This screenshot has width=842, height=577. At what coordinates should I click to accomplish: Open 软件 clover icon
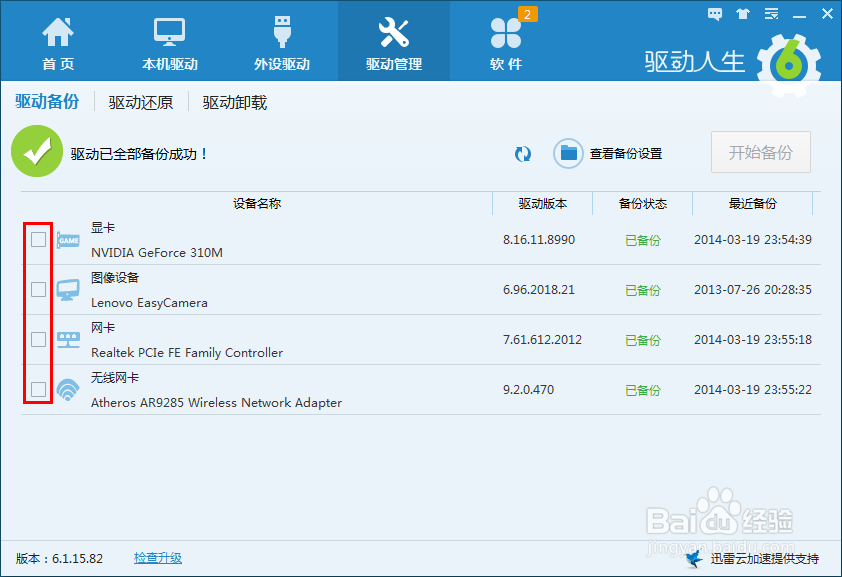[505, 33]
